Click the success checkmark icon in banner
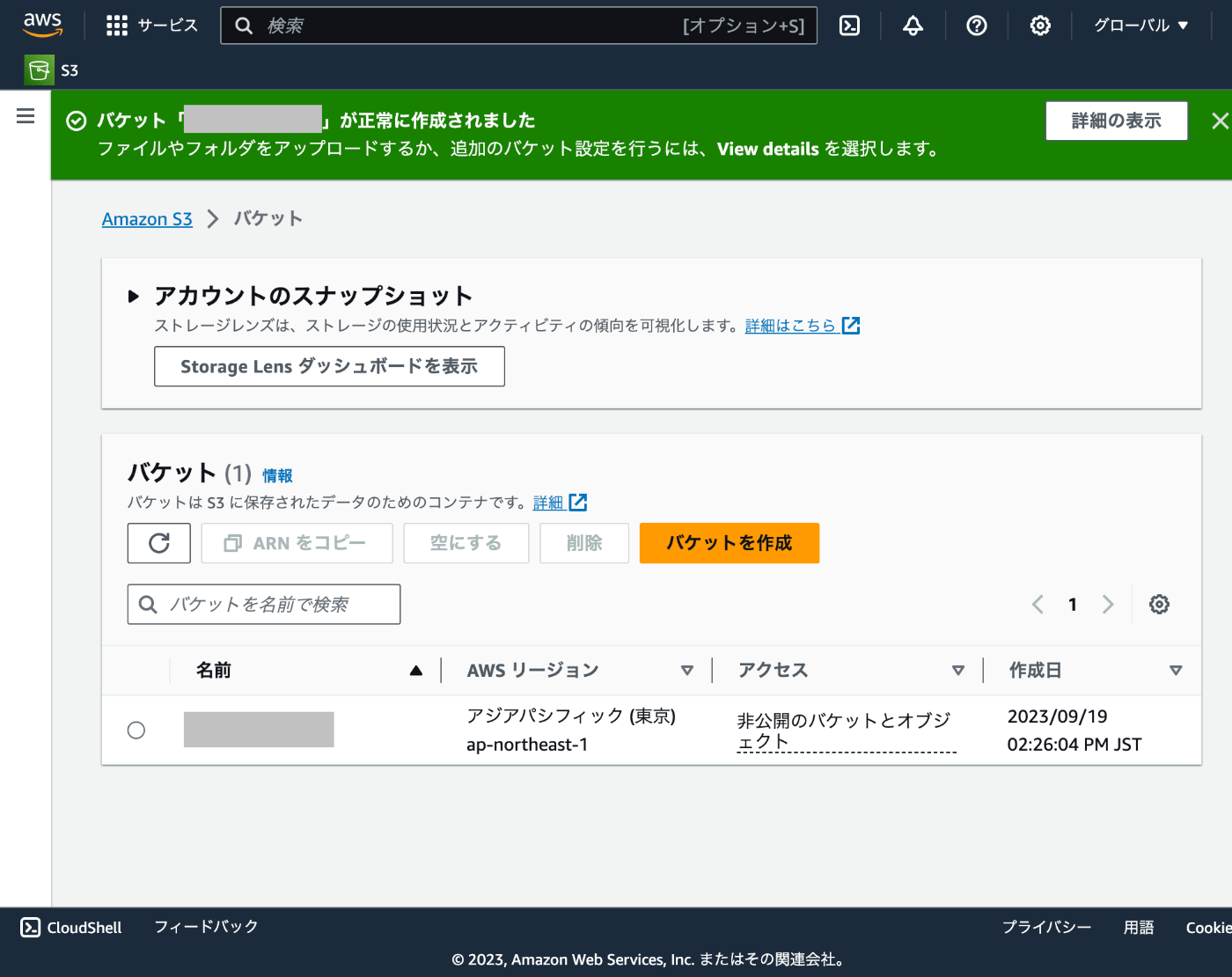This screenshot has width=1232, height=977. [x=77, y=121]
